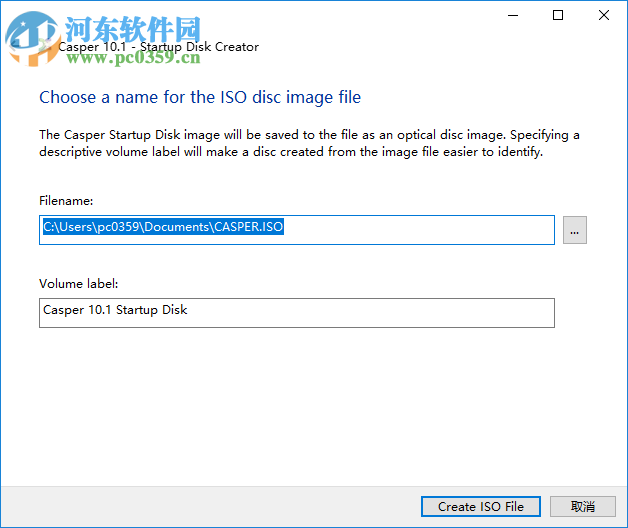Click empty space after the path in Filename box
The image size is (628, 528).
point(420,229)
